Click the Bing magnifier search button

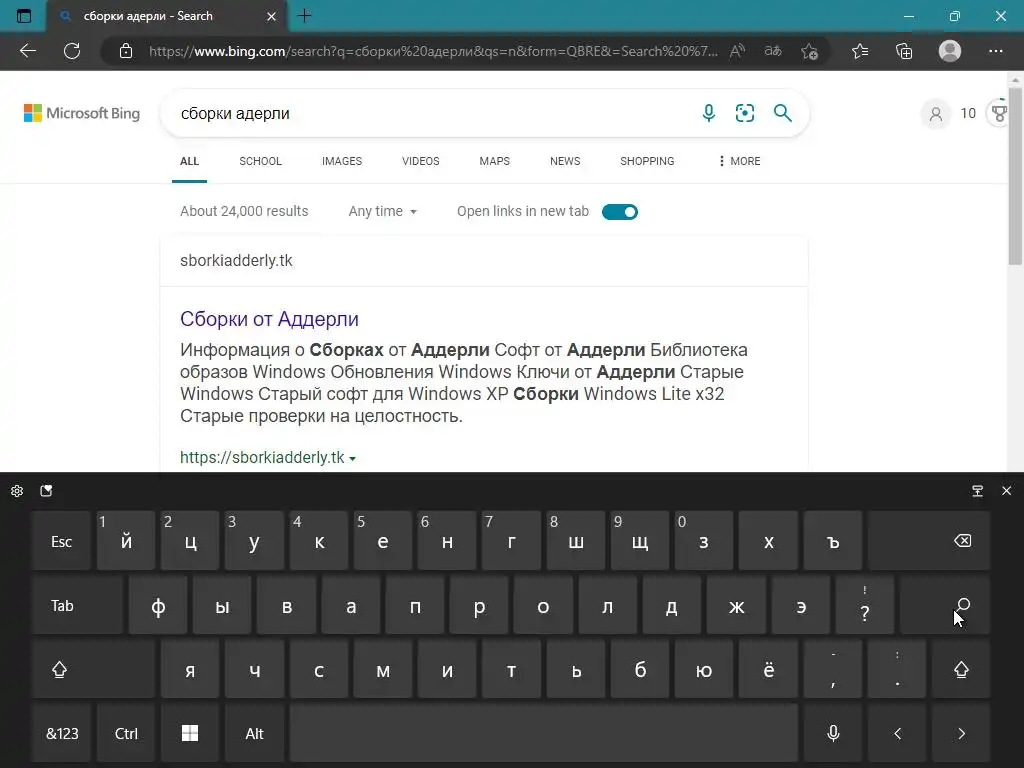pyautogui.click(x=782, y=113)
